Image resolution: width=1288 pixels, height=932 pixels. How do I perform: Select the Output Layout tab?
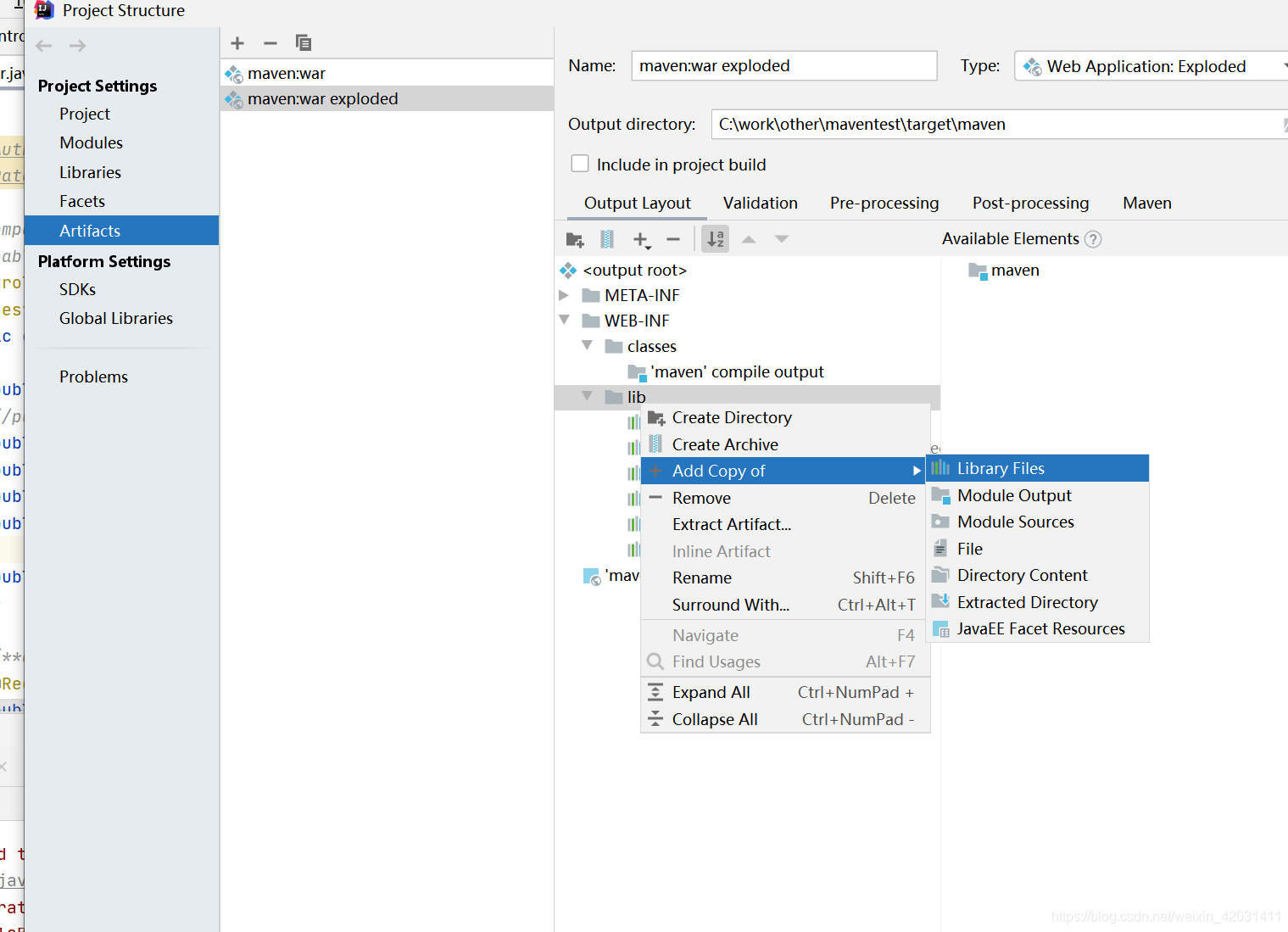638,204
